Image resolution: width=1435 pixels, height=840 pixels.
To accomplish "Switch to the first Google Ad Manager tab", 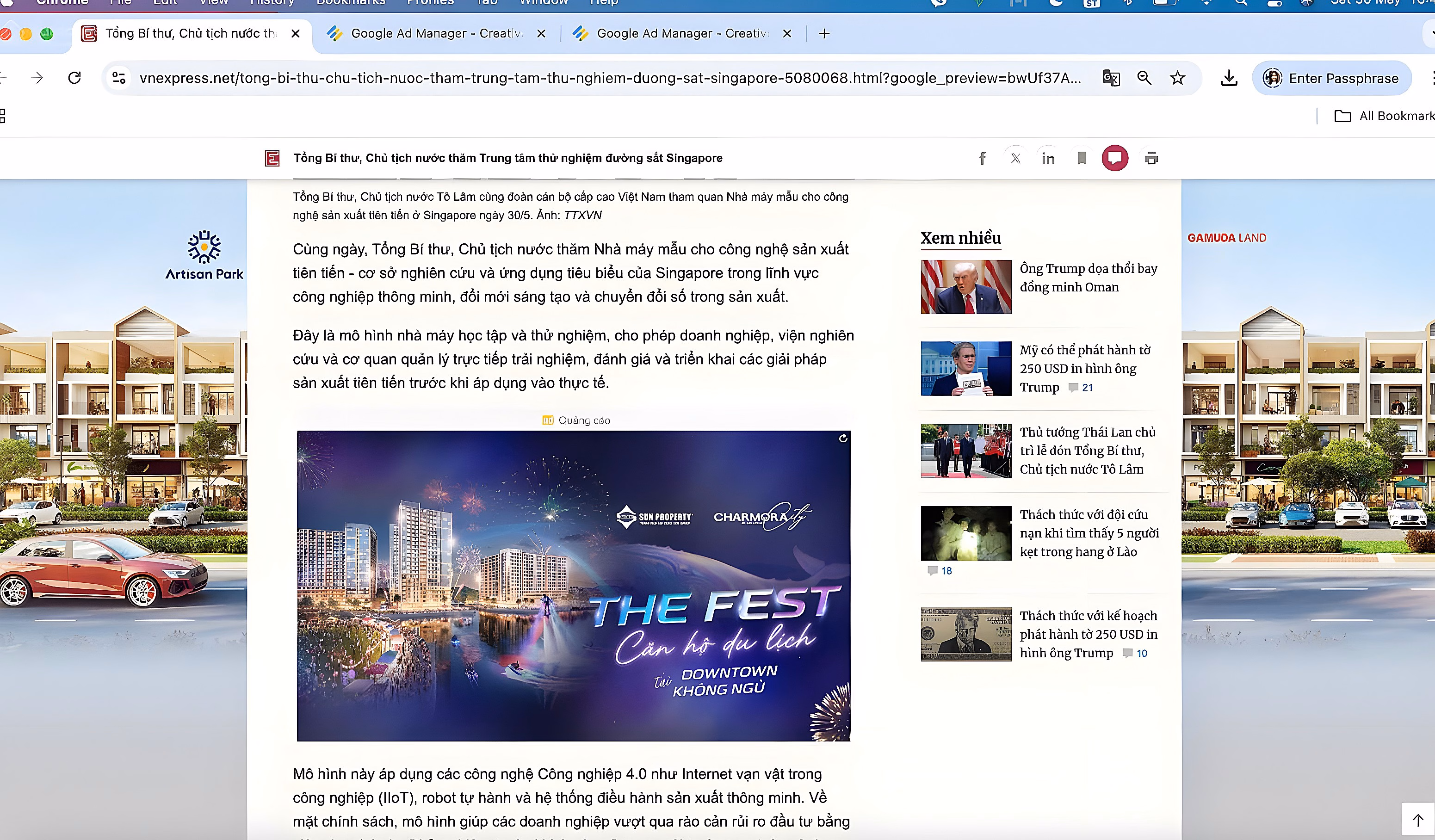I will [x=437, y=34].
